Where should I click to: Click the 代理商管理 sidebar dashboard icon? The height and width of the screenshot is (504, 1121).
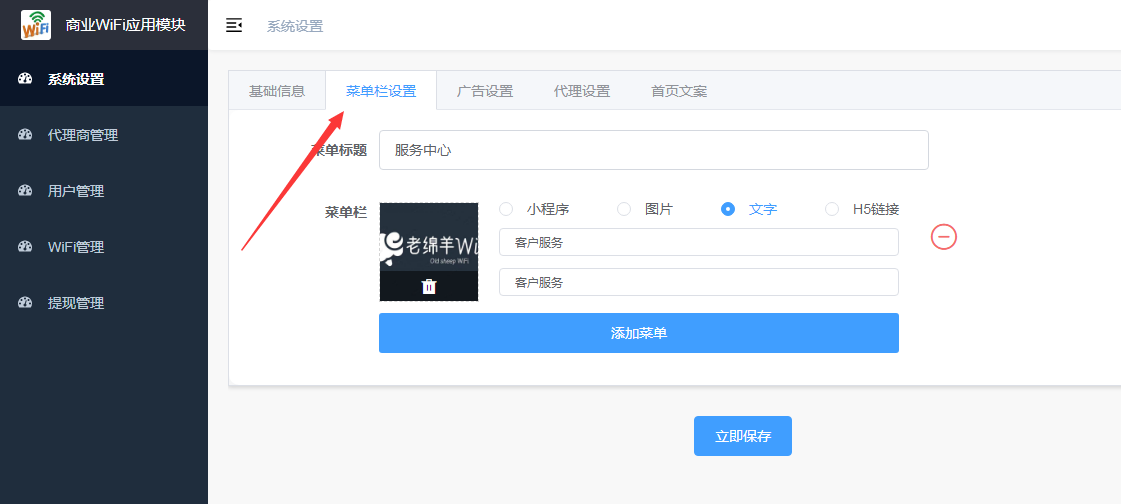[x=26, y=134]
